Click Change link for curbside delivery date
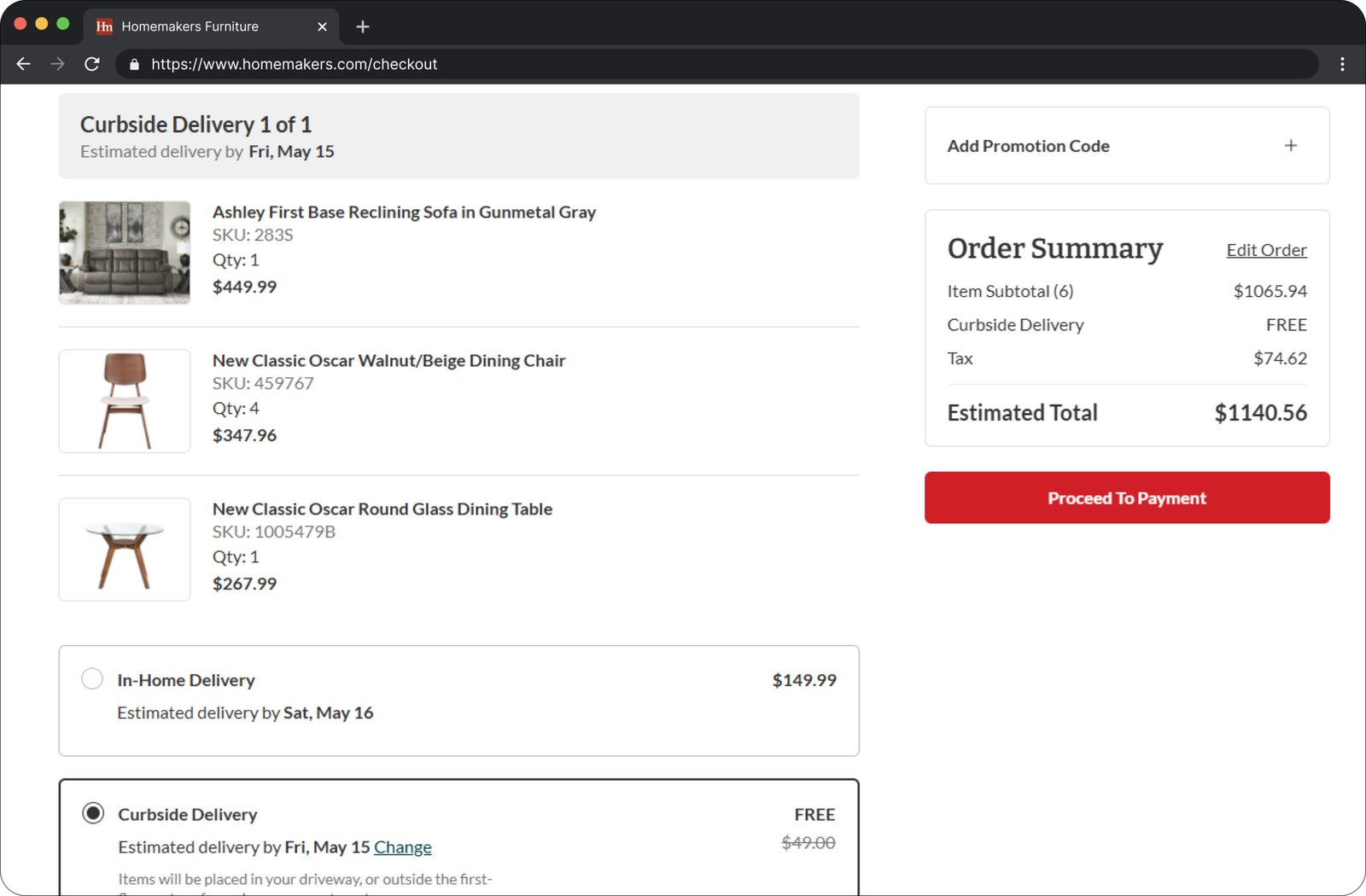 402,847
